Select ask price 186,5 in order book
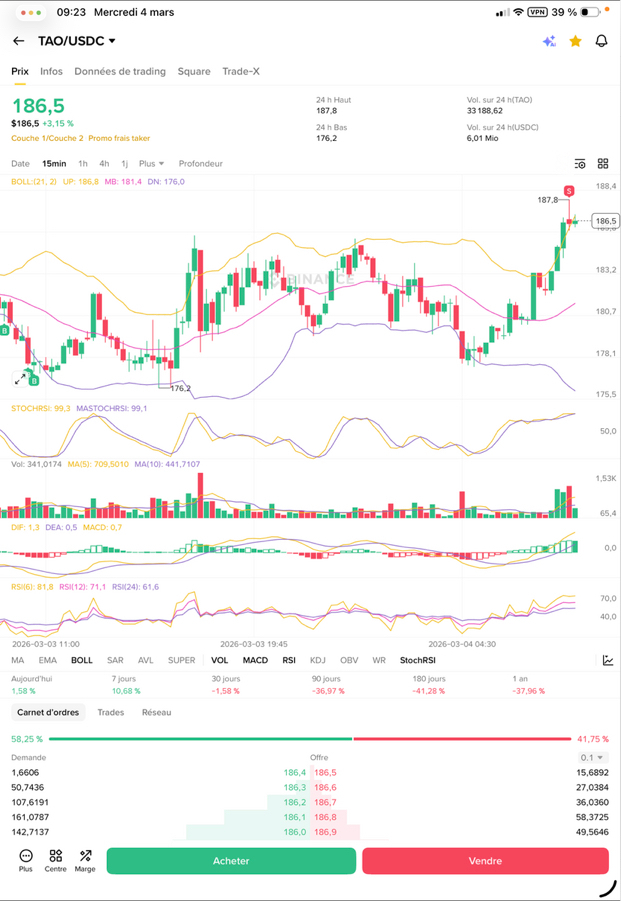This screenshot has height=901, width=621. pyautogui.click(x=326, y=773)
